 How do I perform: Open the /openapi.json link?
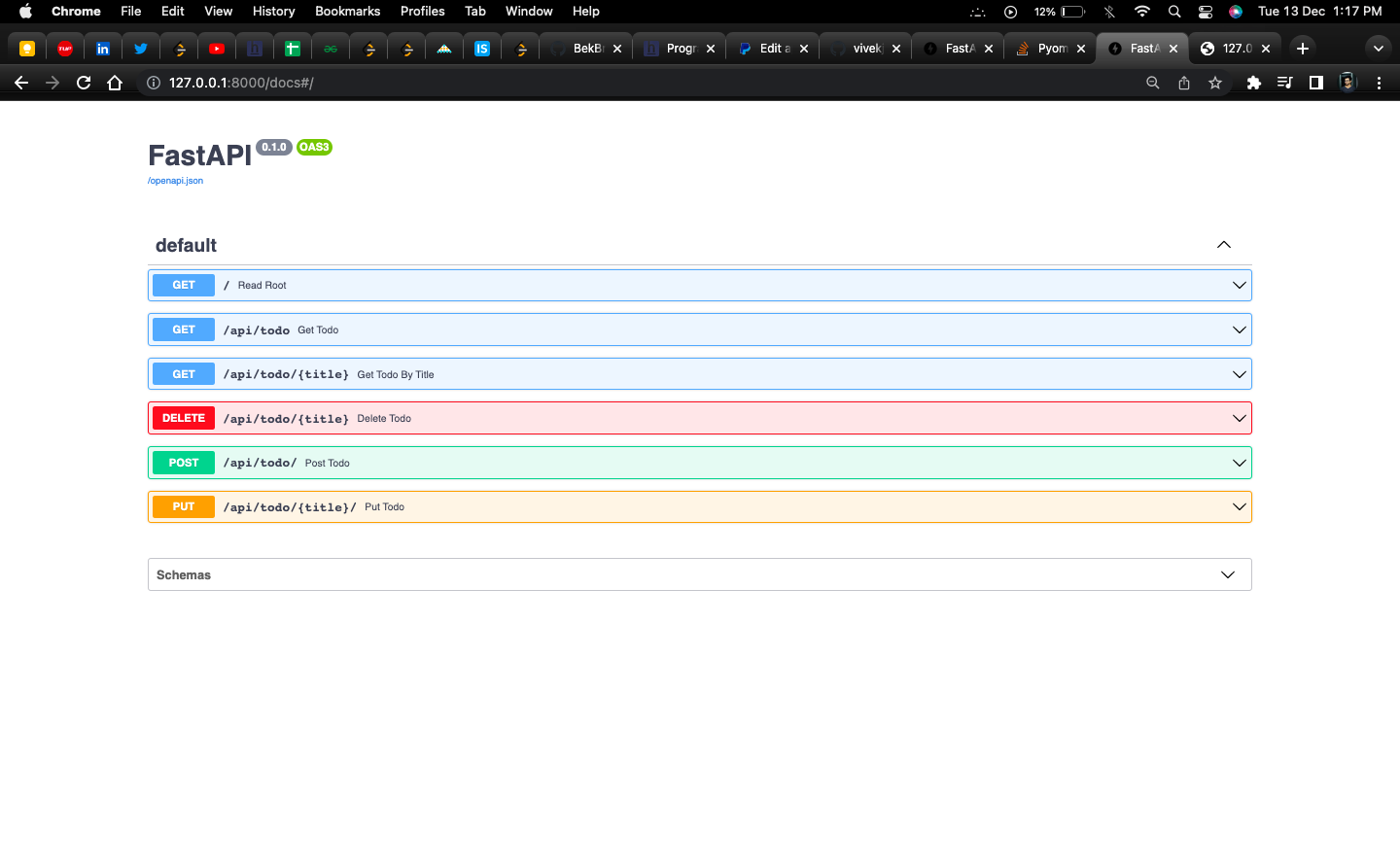tap(175, 180)
